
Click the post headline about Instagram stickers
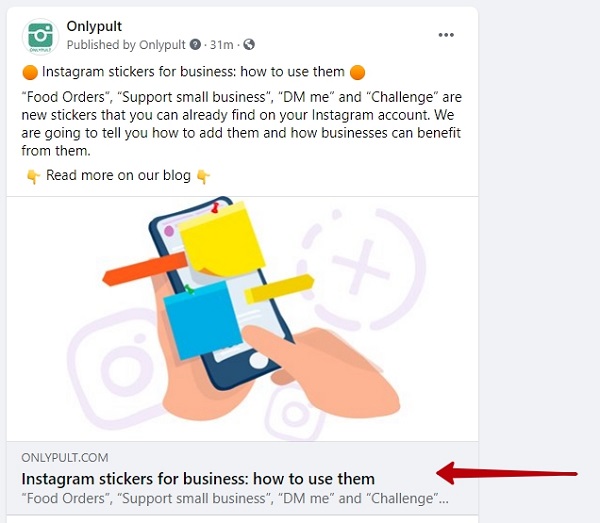pos(193,72)
